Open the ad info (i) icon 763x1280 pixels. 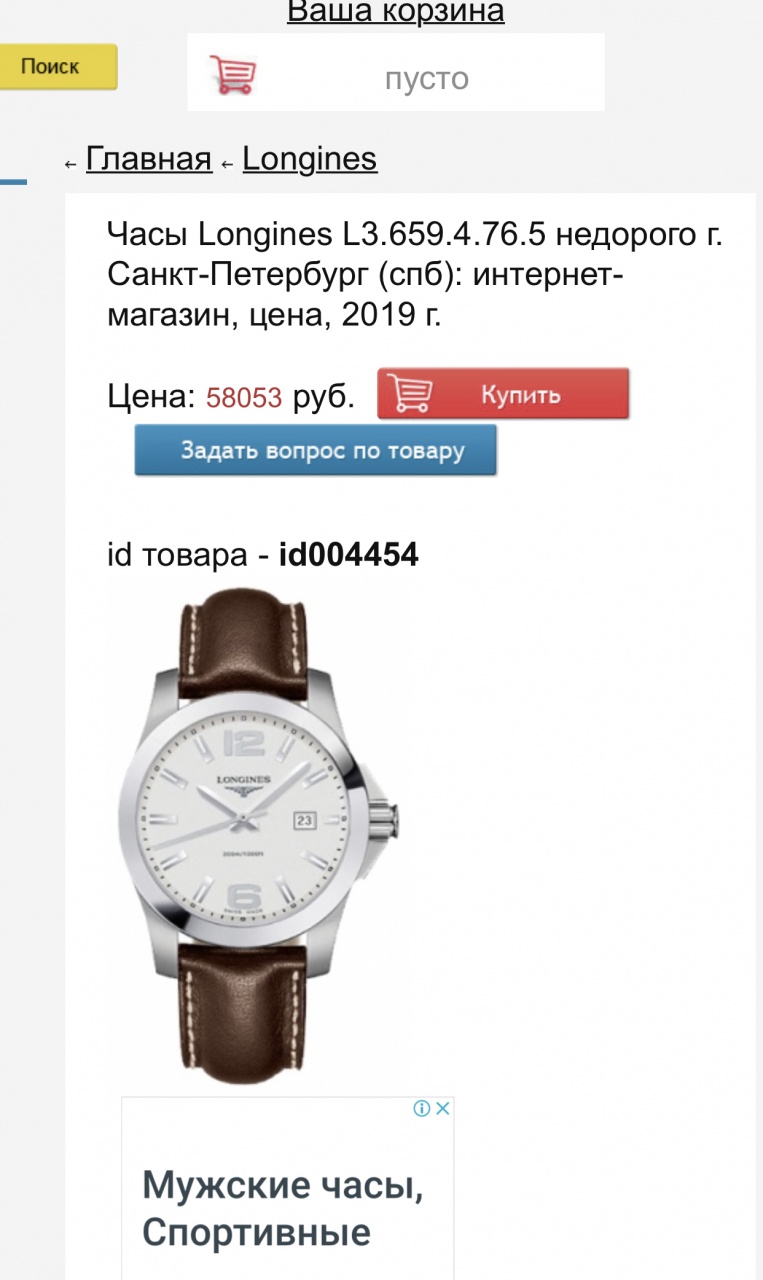pos(422,1108)
